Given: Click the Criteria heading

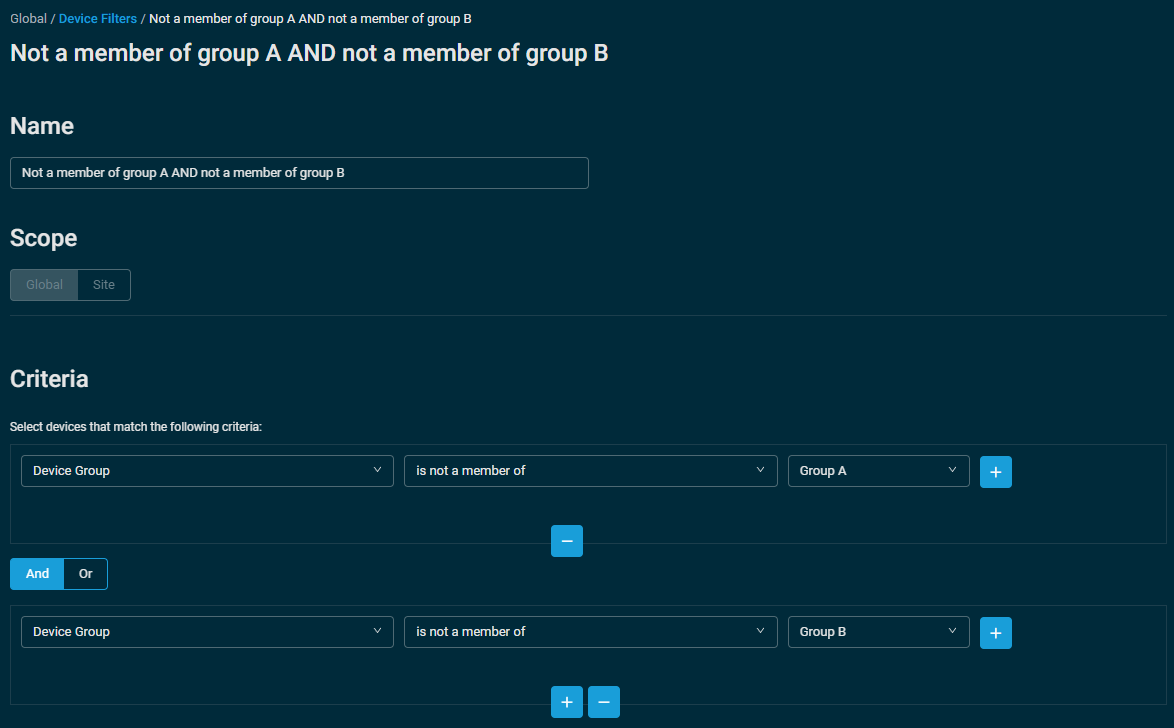Looking at the screenshot, I should pos(49,379).
